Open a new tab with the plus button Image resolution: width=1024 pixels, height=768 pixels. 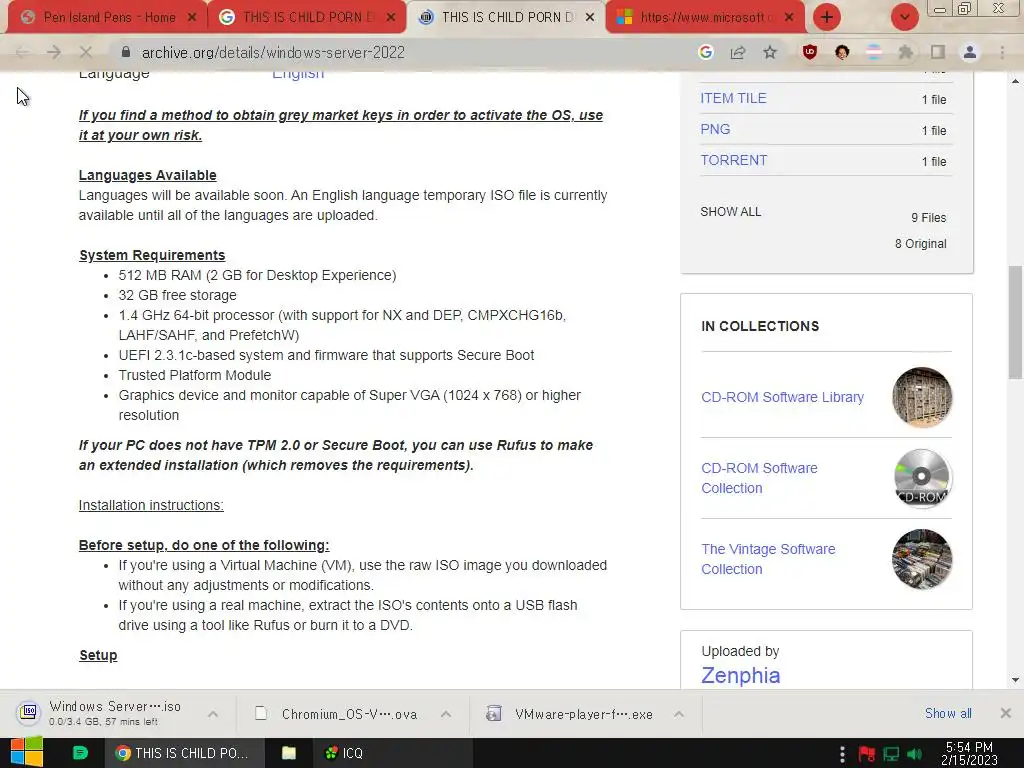[827, 17]
